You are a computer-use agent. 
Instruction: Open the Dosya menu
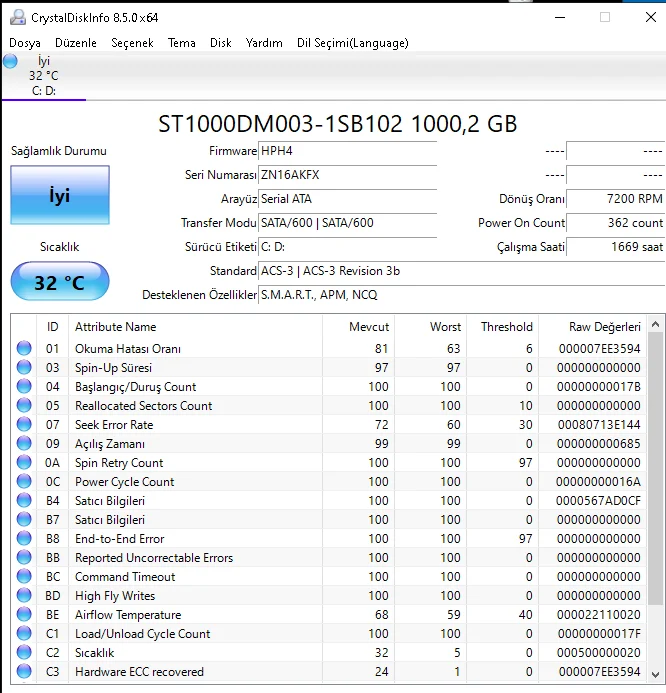point(25,43)
